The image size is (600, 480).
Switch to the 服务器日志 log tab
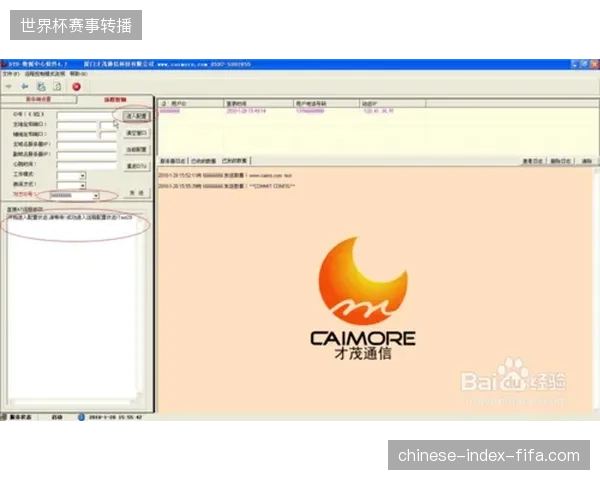point(173,161)
